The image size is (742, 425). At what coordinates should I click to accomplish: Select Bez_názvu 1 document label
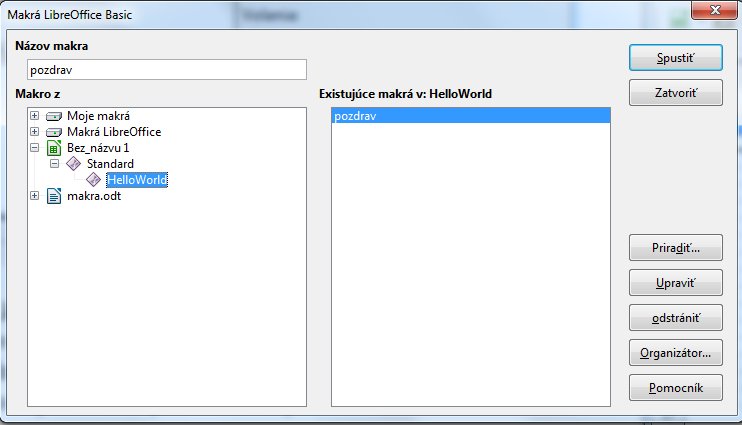tap(98, 148)
